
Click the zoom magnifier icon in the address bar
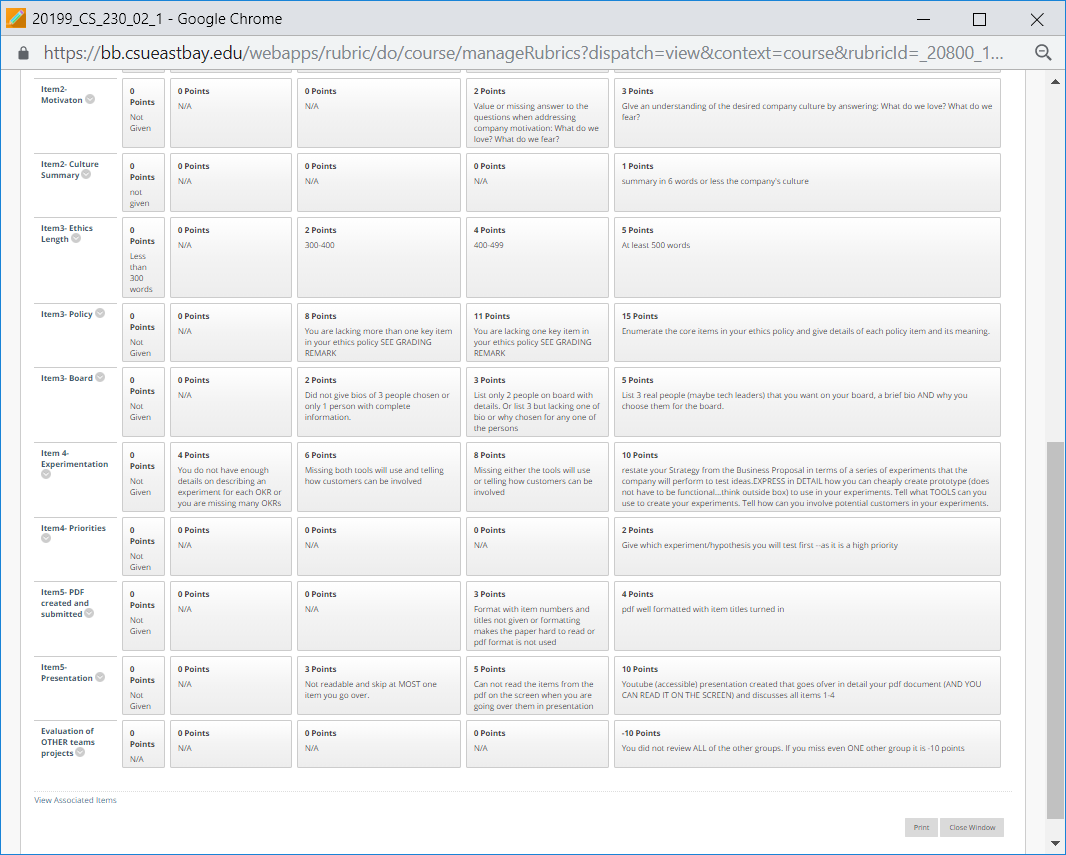1043,53
